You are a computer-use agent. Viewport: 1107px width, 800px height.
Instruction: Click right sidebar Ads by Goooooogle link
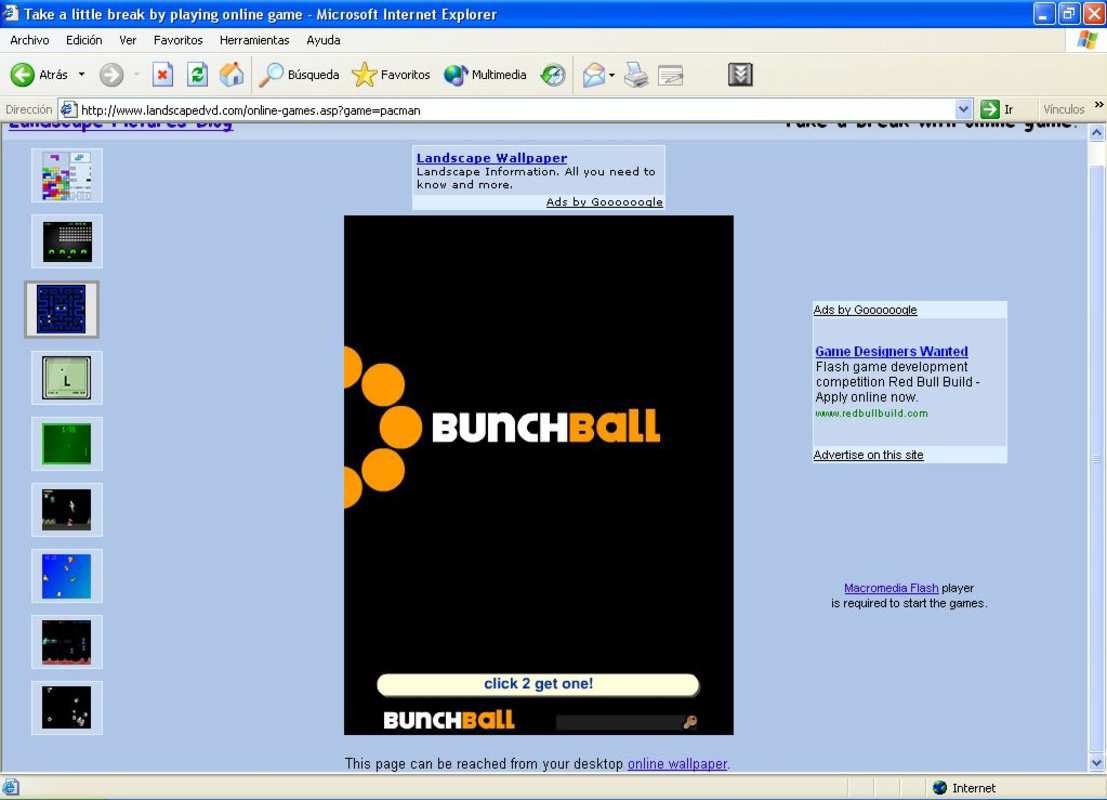(865, 309)
